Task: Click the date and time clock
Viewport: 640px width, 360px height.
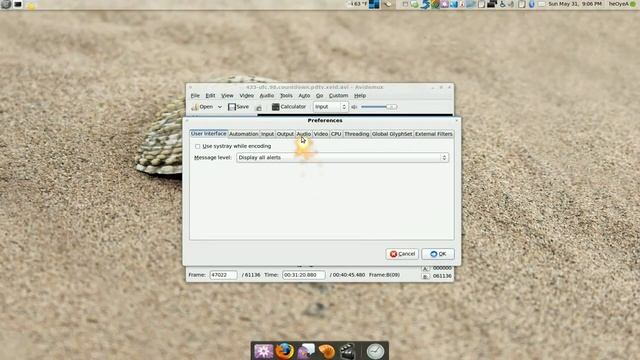Action: (575, 4)
